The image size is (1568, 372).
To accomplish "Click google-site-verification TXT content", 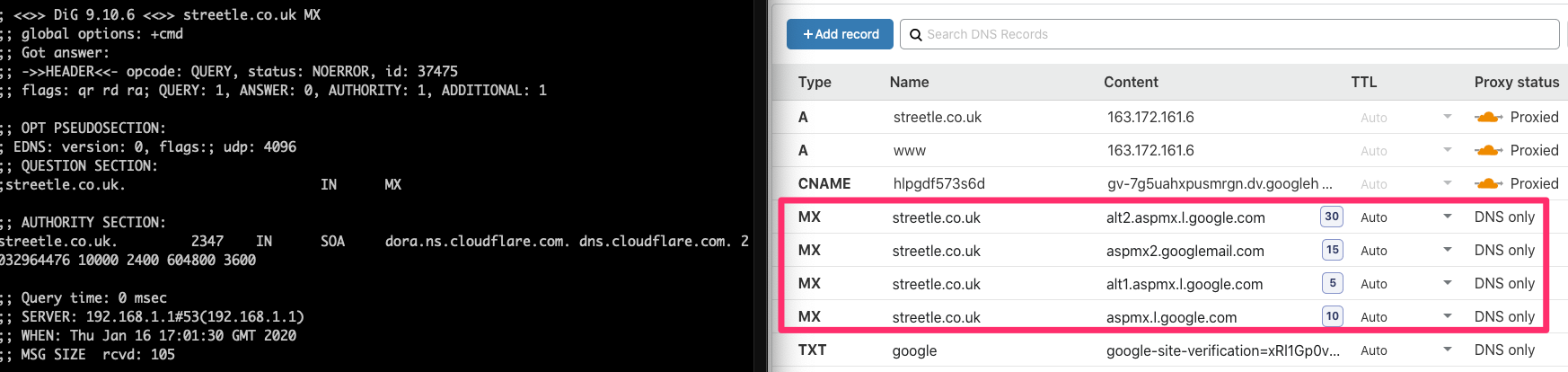I will click(x=1223, y=350).
